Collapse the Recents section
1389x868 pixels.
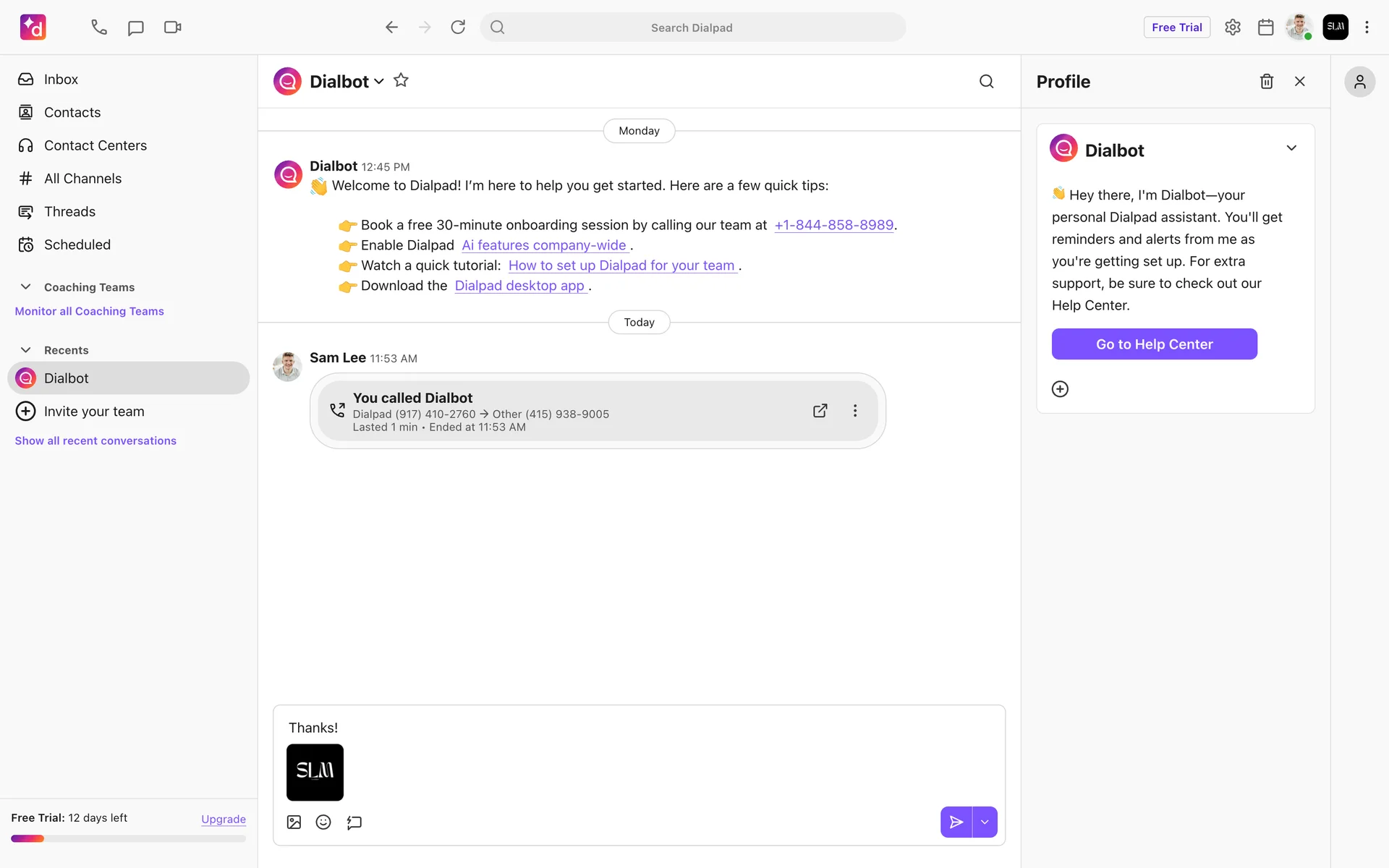click(26, 350)
